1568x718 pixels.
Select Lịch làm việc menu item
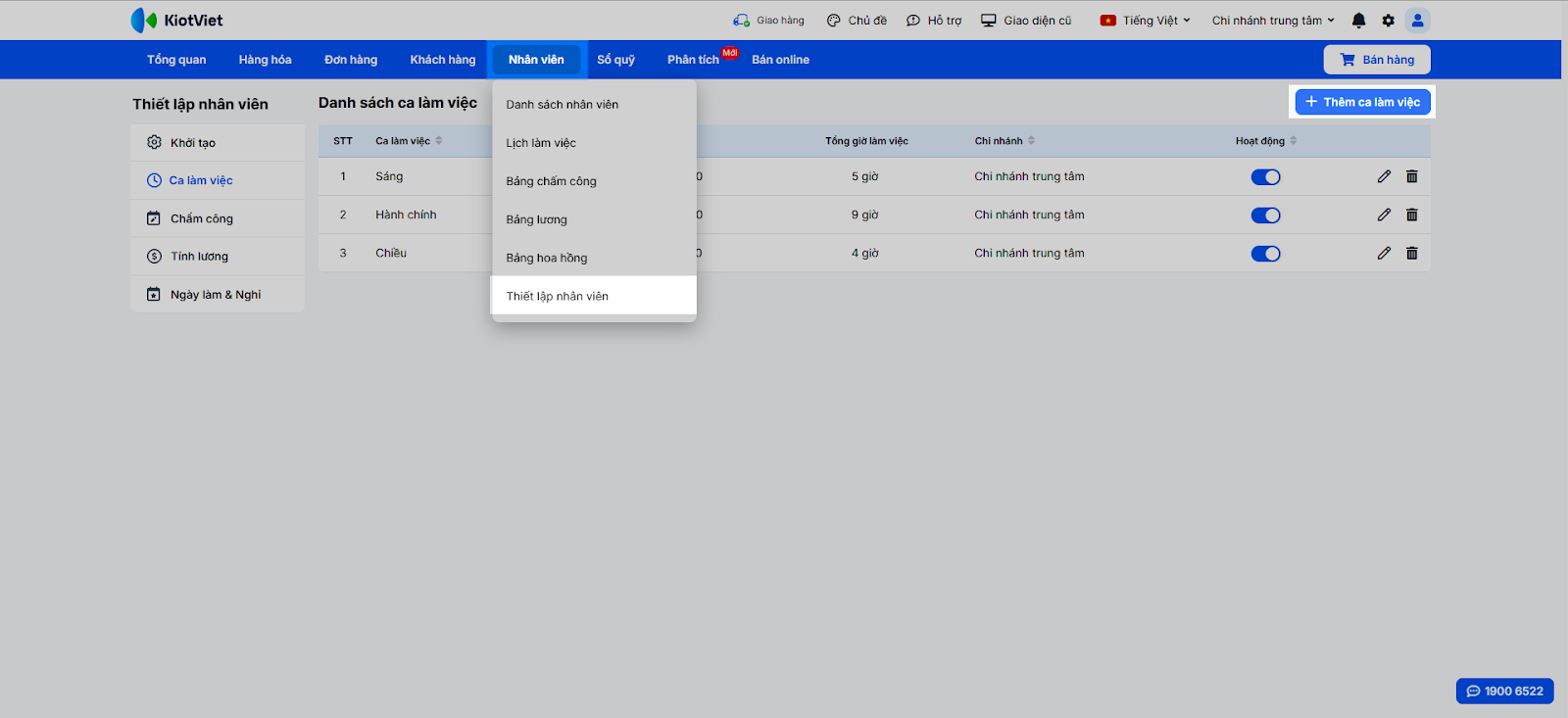click(x=594, y=143)
